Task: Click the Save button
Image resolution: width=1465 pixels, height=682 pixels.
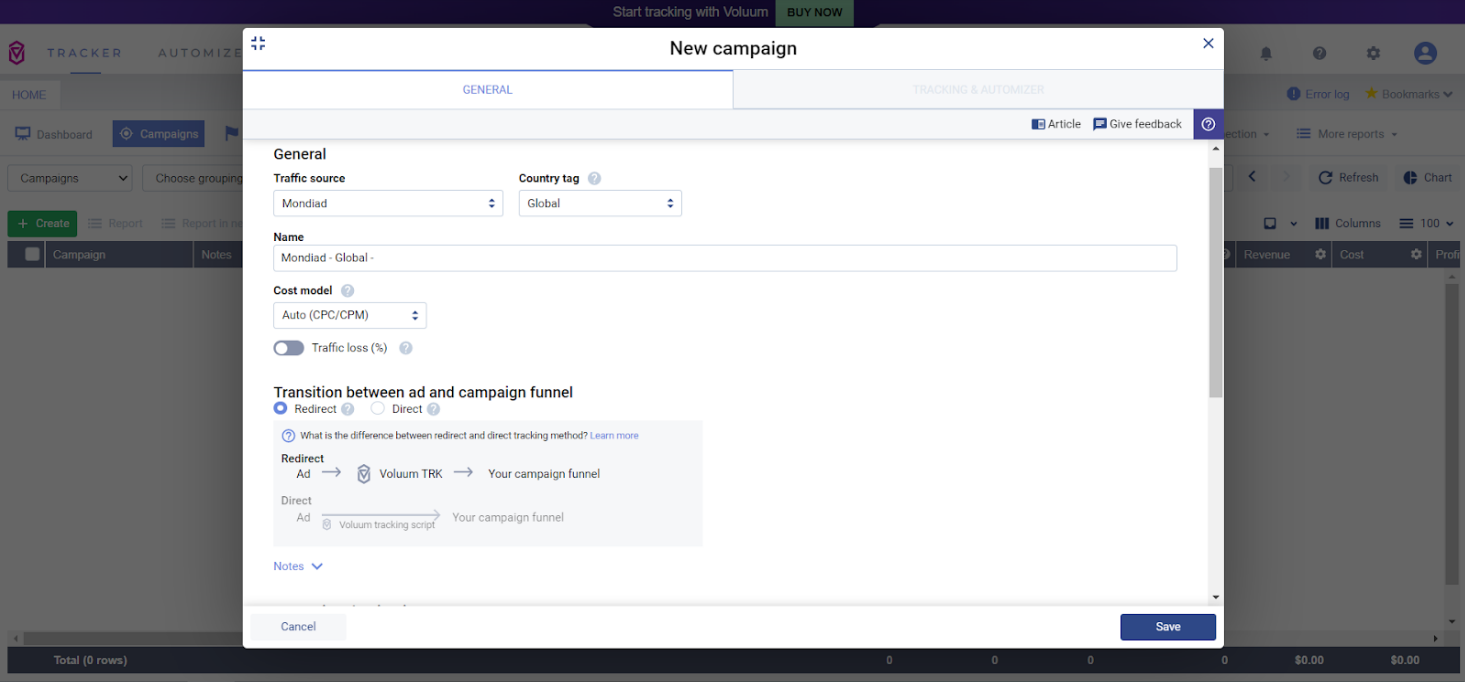Action: tap(1167, 627)
